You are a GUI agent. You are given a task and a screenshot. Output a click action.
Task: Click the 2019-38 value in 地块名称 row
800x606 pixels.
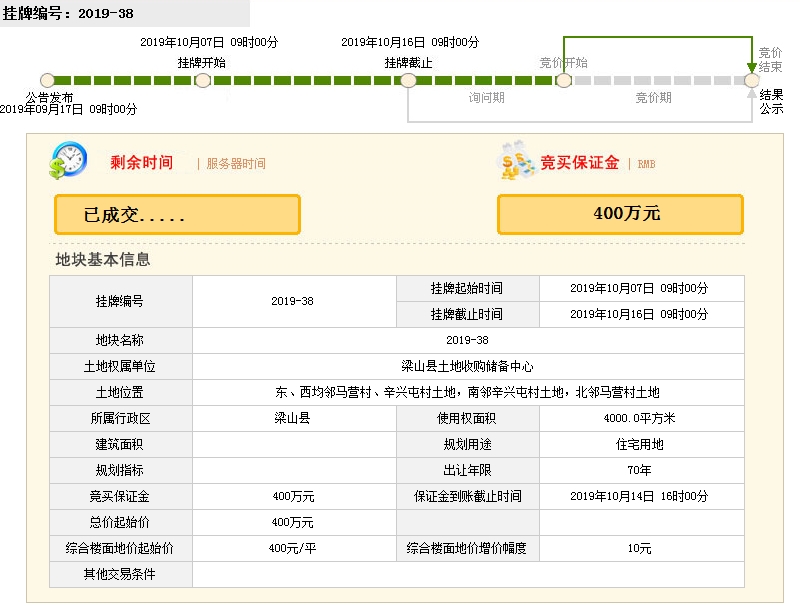468,340
